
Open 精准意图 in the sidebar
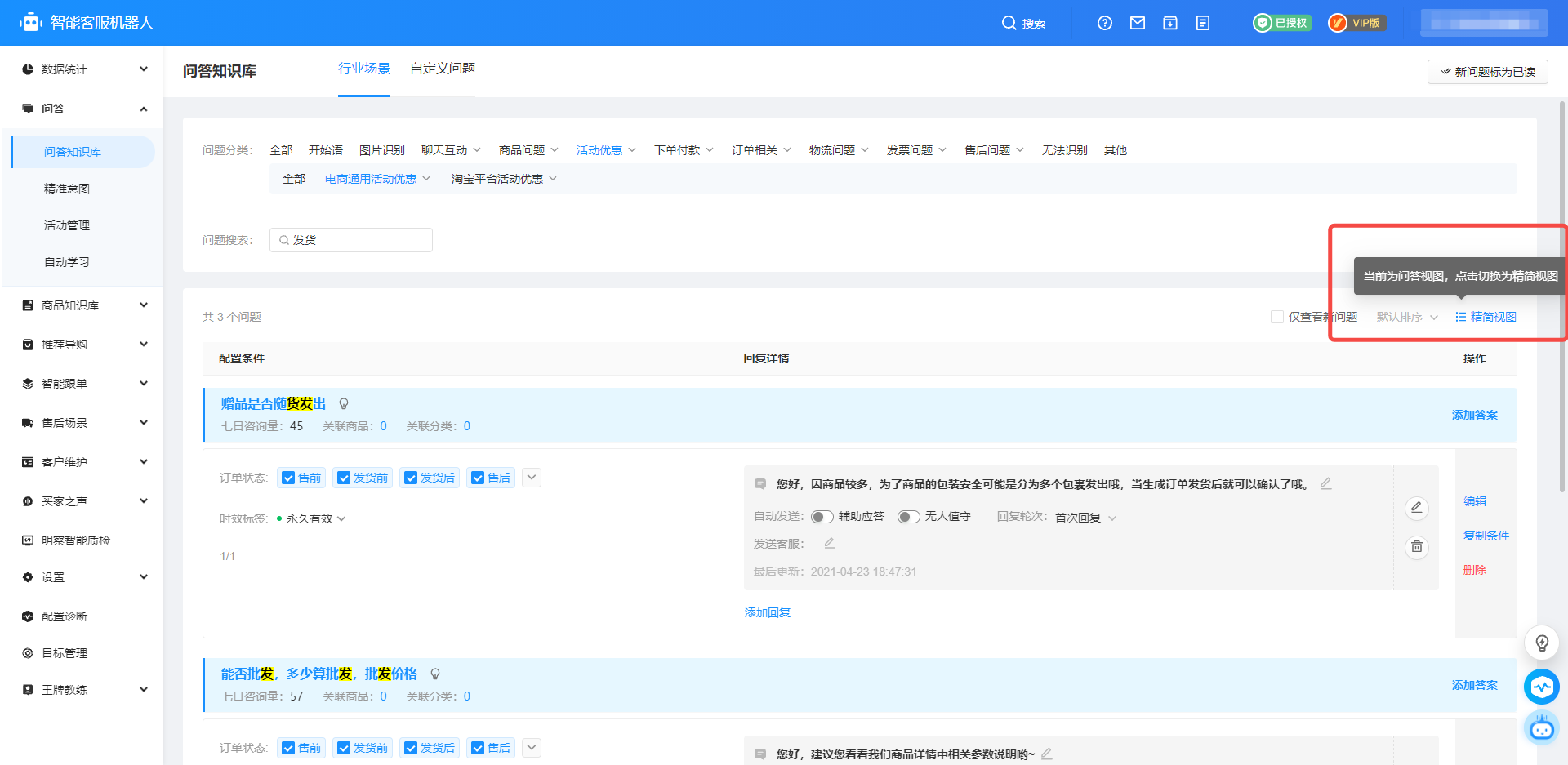coord(67,189)
